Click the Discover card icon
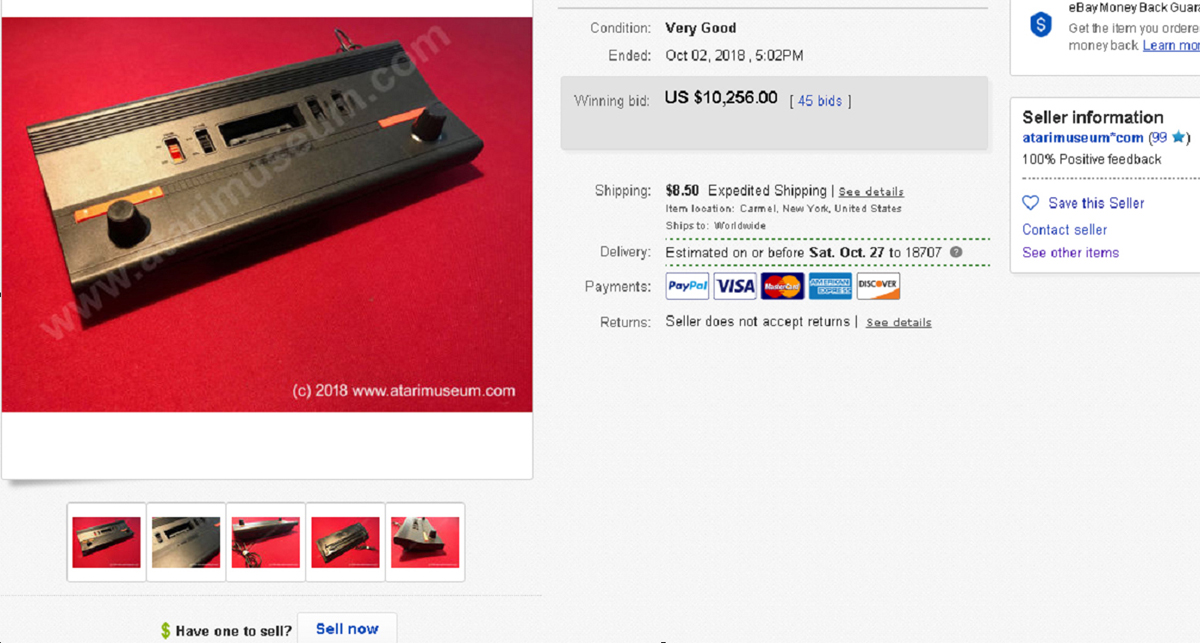 pyautogui.click(x=878, y=286)
